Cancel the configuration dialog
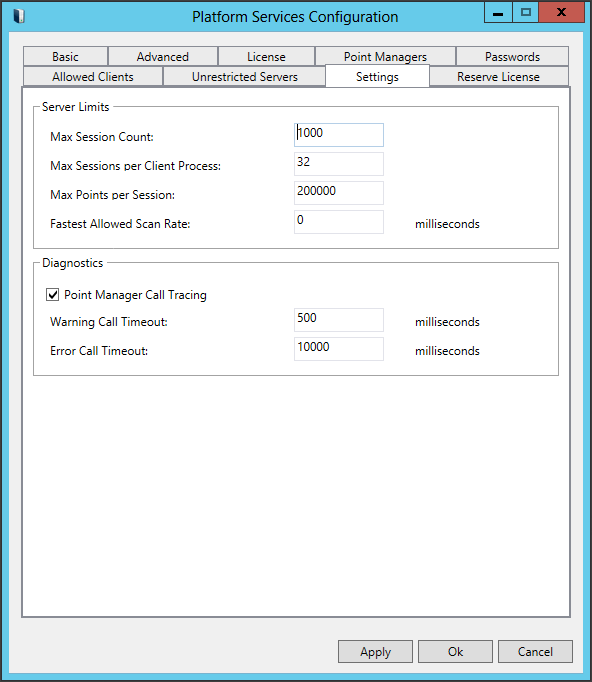Image resolution: width=592 pixels, height=682 pixels. (535, 652)
